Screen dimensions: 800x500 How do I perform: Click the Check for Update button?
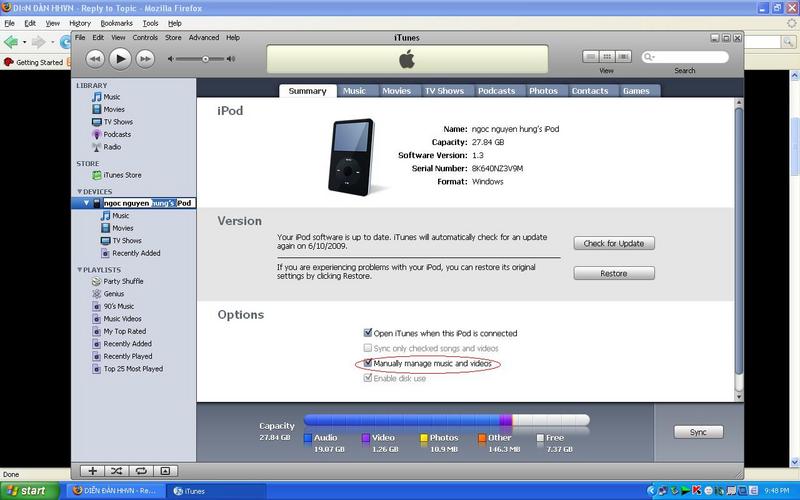pos(614,243)
